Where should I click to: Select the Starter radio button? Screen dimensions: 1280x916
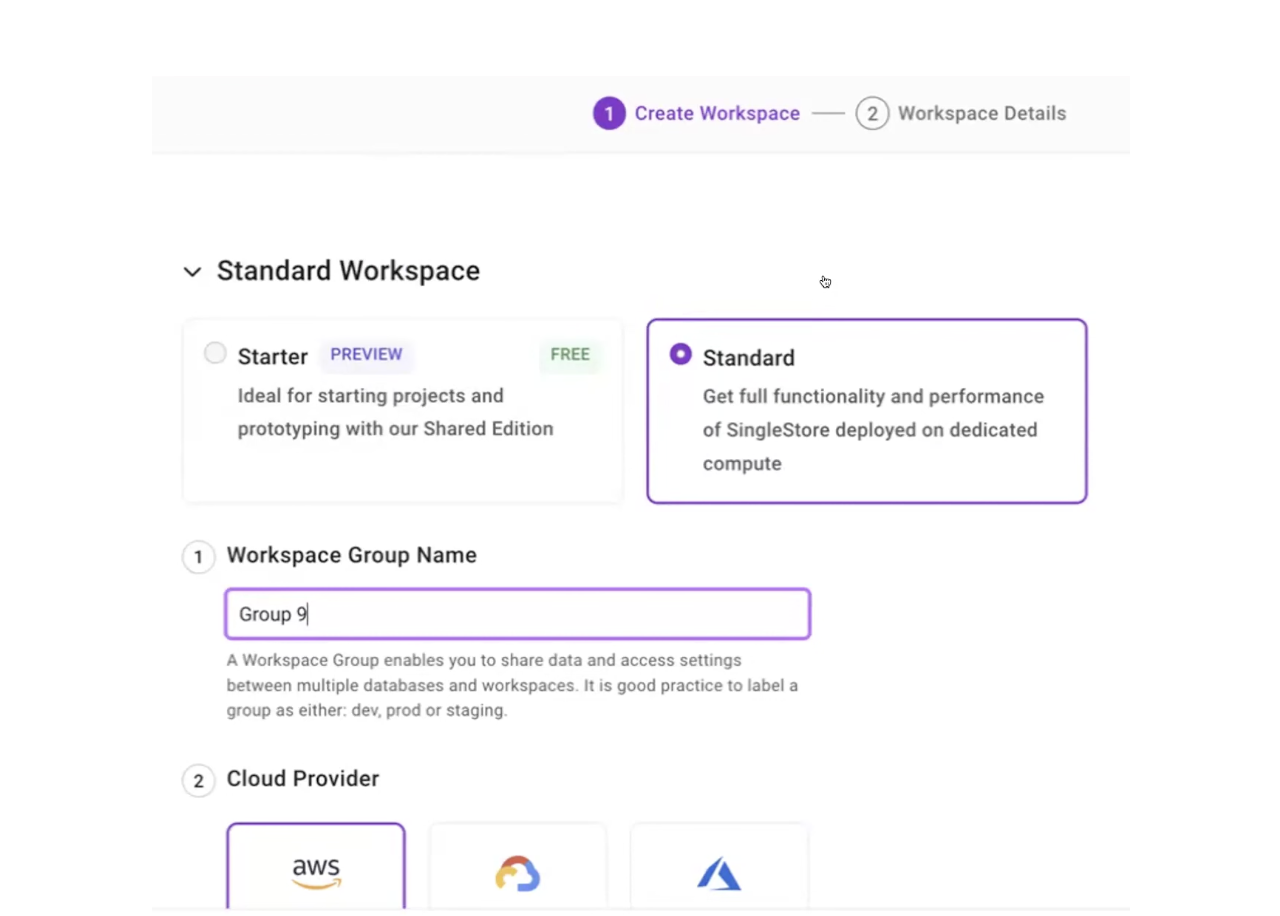[215, 353]
